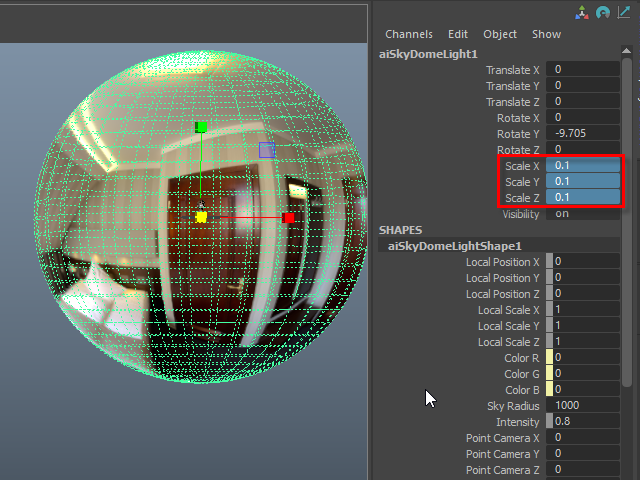The image size is (640, 480).
Task: Click the Intensity value field
Action: coord(585,422)
